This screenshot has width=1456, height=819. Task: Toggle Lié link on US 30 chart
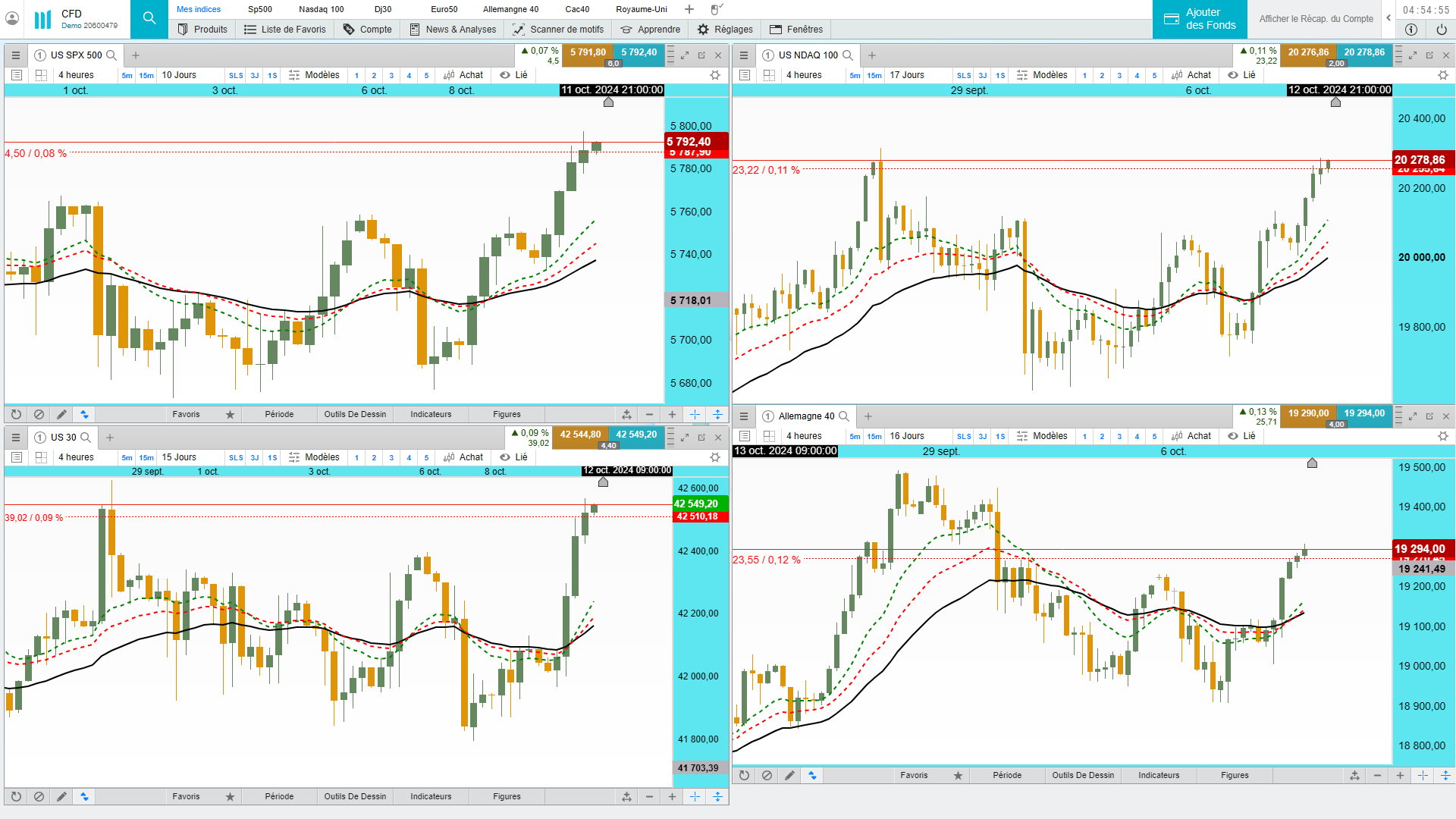[513, 457]
